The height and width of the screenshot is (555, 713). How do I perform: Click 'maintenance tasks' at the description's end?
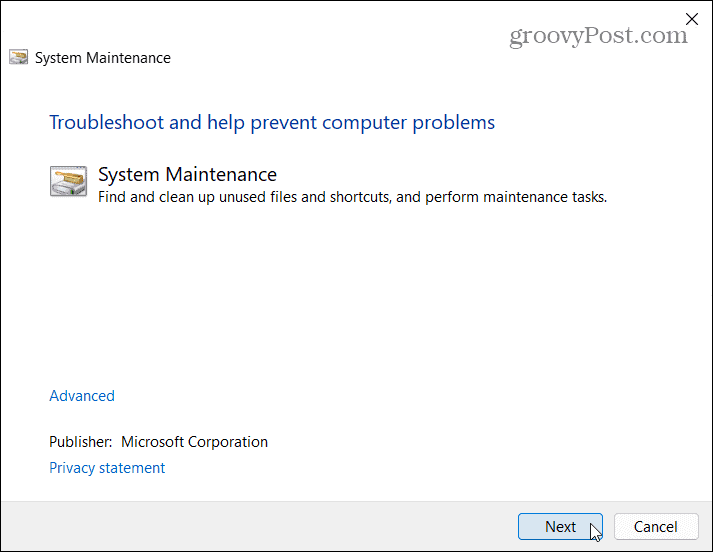point(545,197)
